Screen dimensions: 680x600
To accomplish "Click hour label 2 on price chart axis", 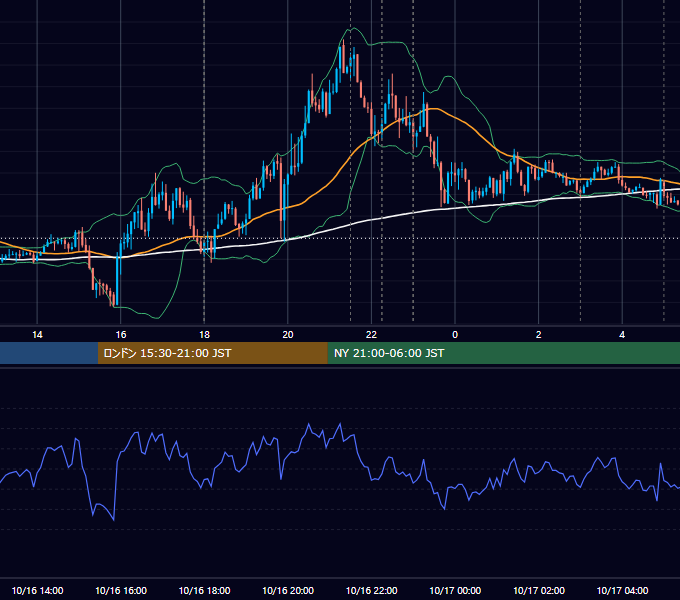I will click(x=539, y=335).
